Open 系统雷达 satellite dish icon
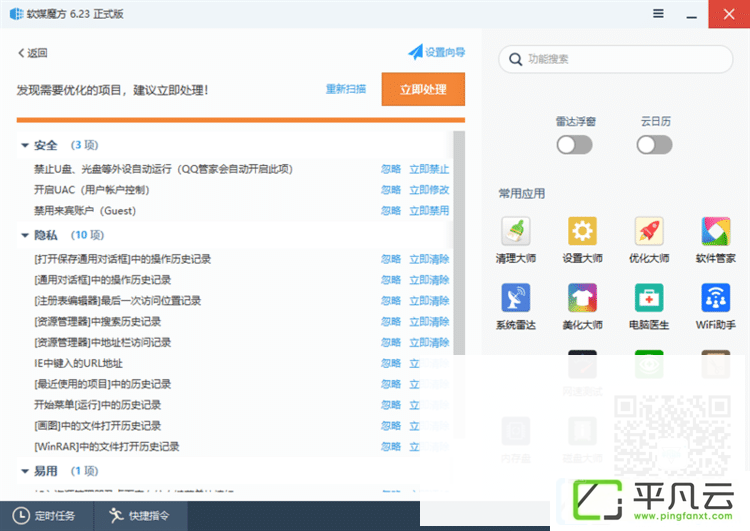Screen dimensions: 750x531 (516, 298)
